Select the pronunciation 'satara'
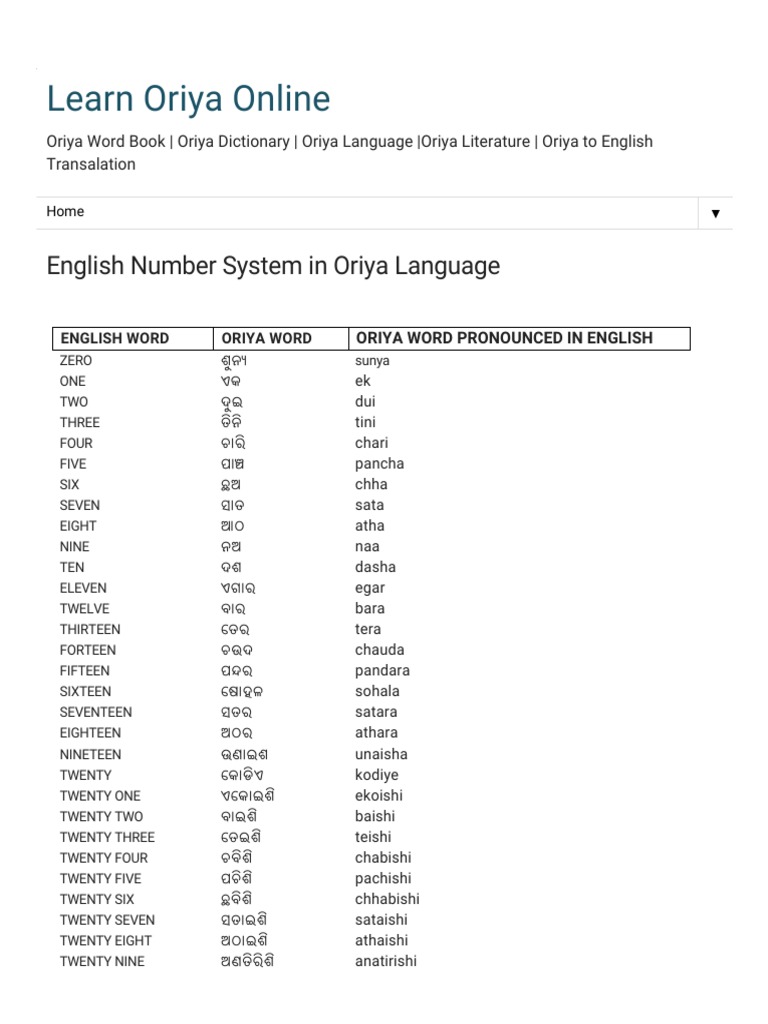The image size is (768, 1024). tap(376, 712)
